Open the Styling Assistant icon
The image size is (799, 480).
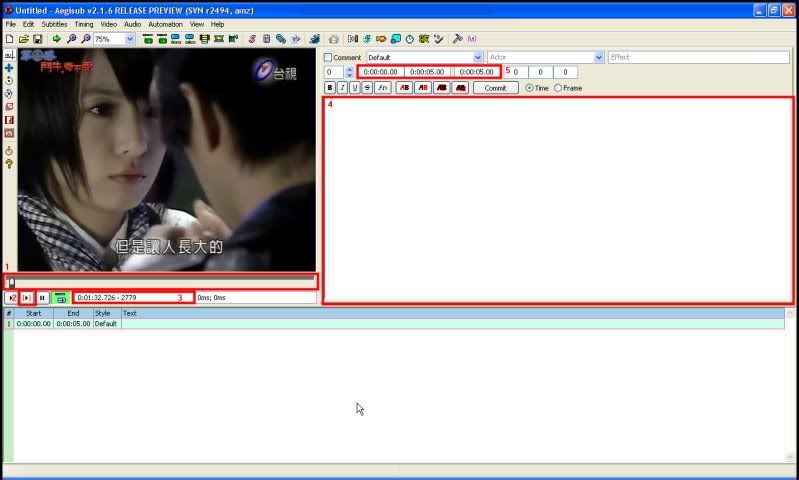click(x=367, y=39)
